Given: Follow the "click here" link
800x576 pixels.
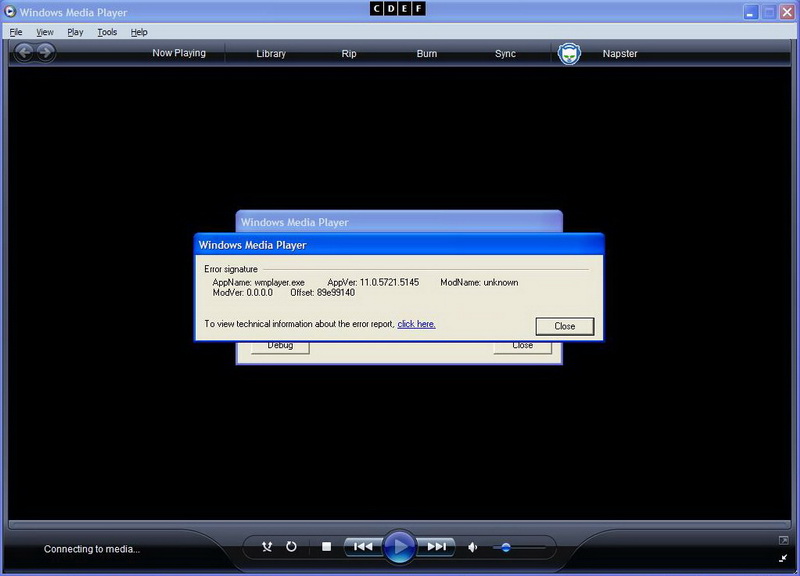Looking at the screenshot, I should [416, 324].
